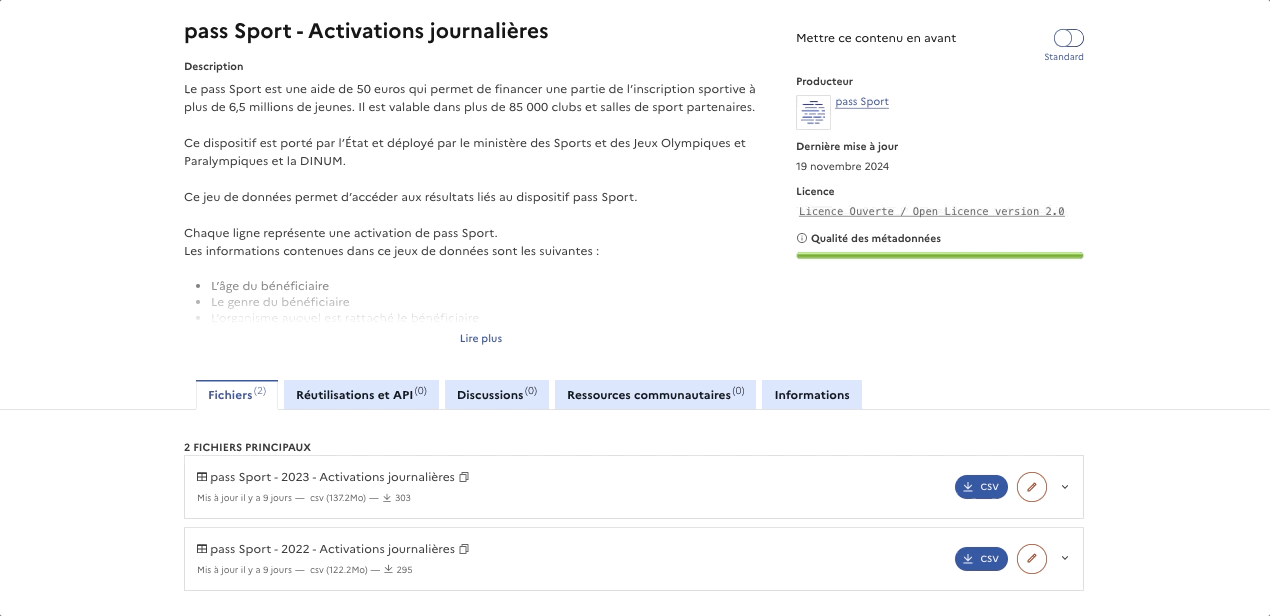The width and height of the screenshot is (1270, 616).
Task: Expand description with Lire plus
Action: tap(481, 339)
